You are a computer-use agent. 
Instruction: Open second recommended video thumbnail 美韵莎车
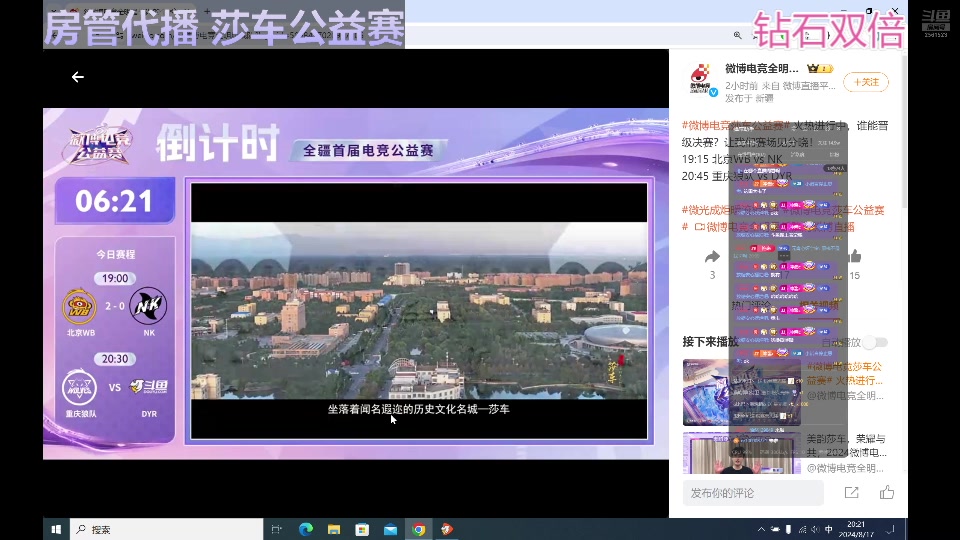pyautogui.click(x=741, y=453)
